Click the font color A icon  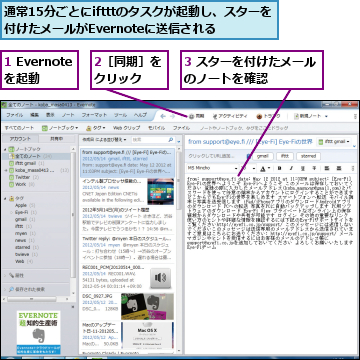point(263,168)
